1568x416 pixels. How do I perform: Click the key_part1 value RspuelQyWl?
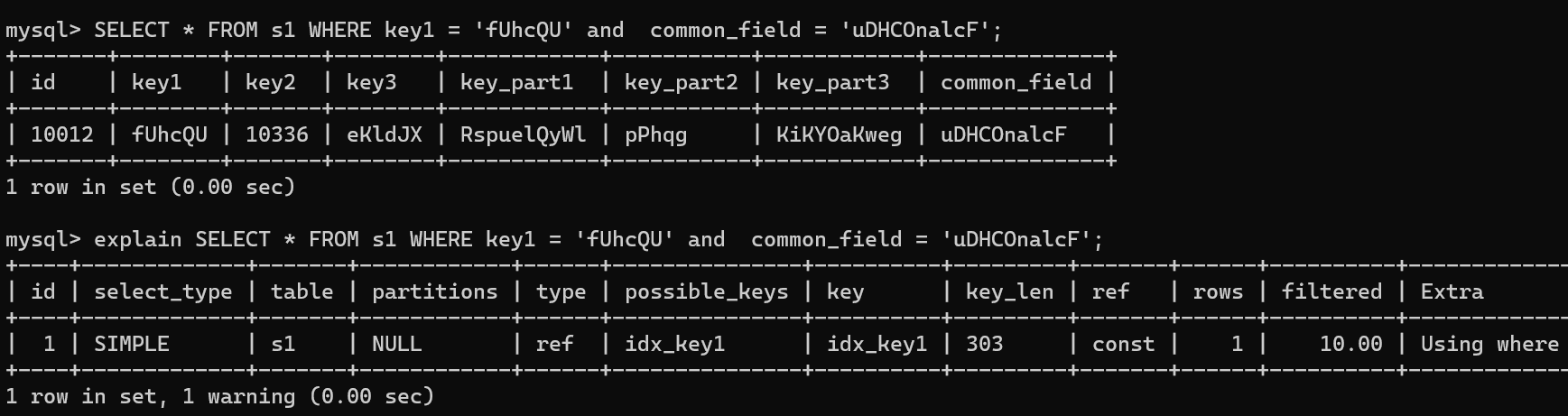[523, 135]
